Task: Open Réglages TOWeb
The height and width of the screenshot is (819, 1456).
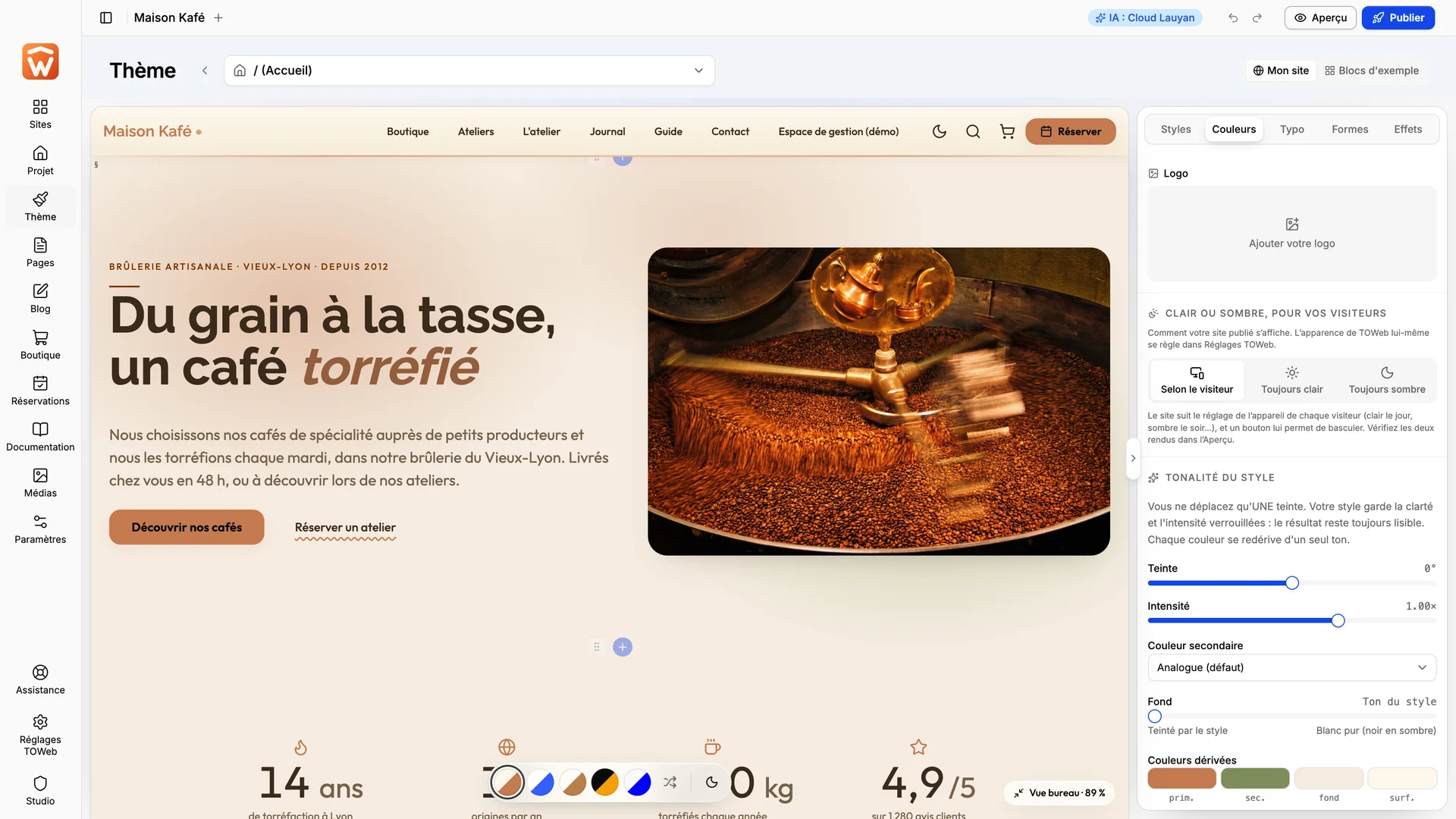Action: point(40,735)
